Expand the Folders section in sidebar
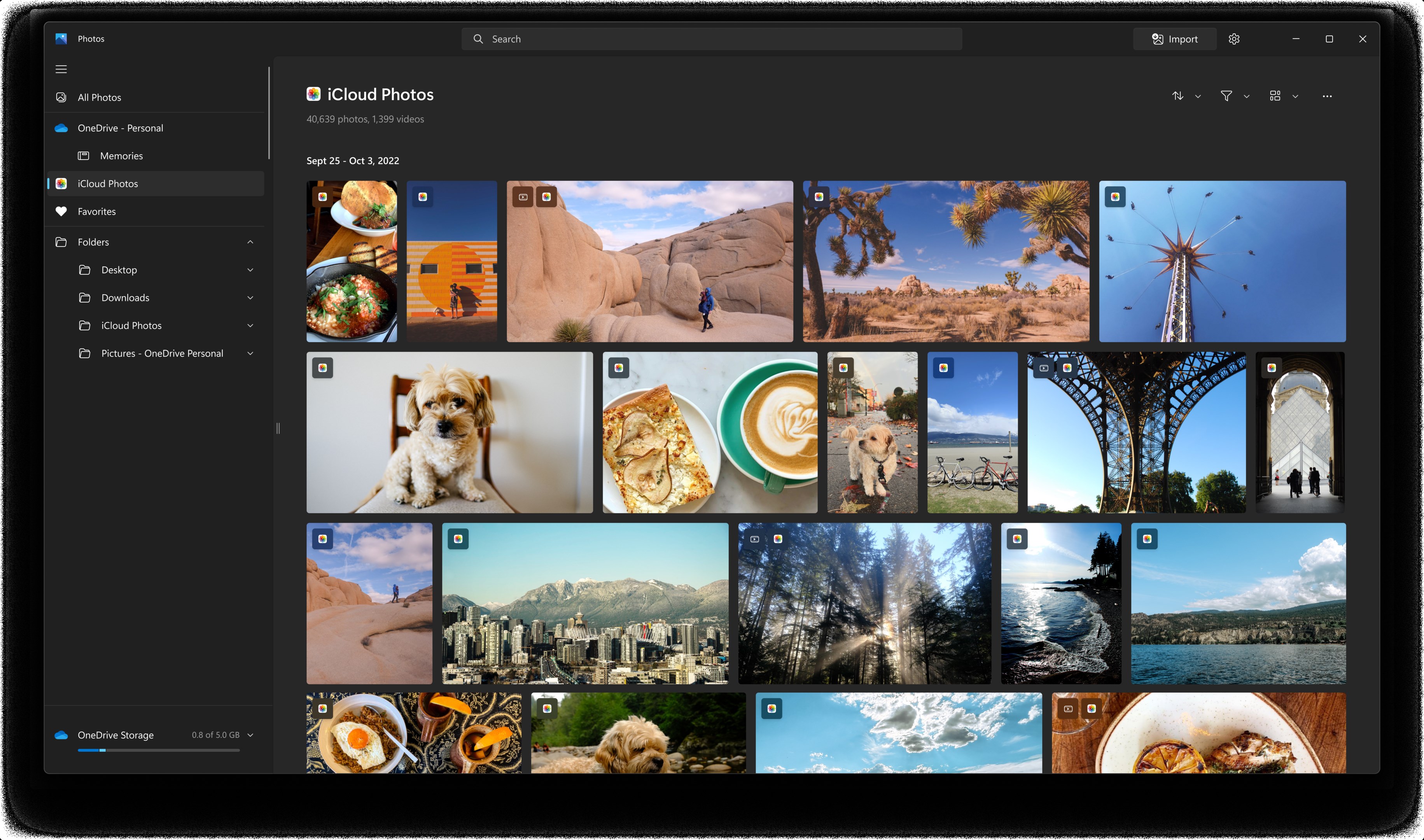Viewport: 1424px width, 840px height. click(x=250, y=242)
